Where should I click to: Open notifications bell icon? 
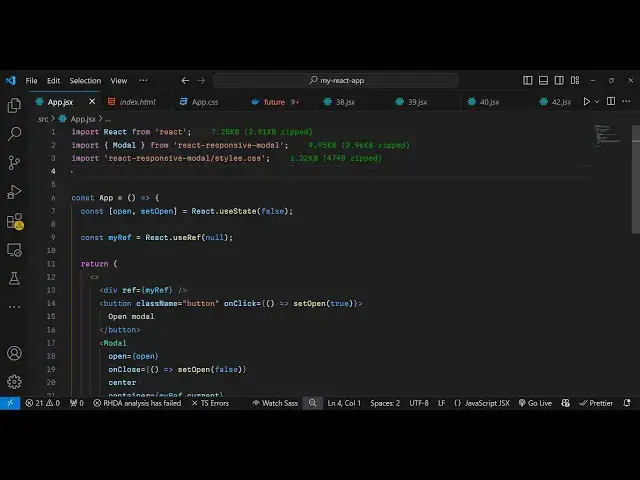tap(627, 403)
